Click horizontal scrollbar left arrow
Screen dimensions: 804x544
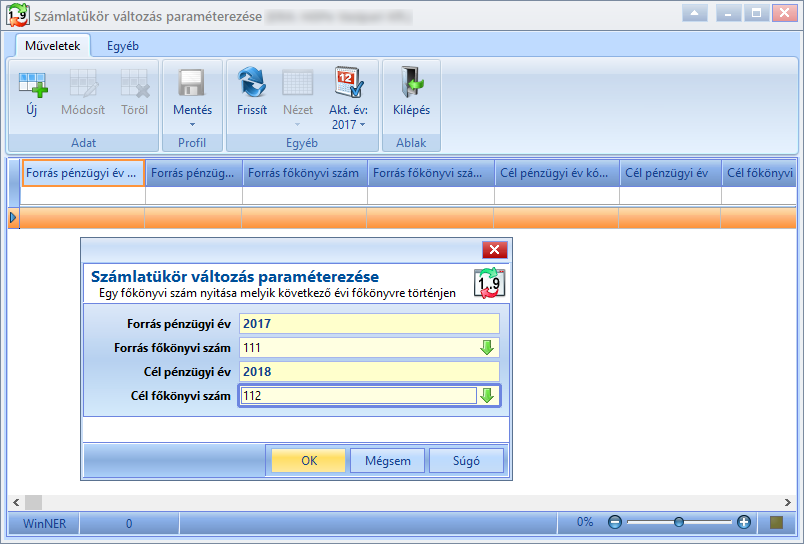pyautogui.click(x=16, y=502)
